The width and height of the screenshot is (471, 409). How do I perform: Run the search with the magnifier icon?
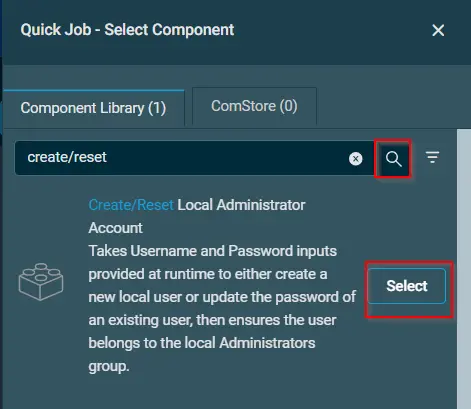[393, 159]
